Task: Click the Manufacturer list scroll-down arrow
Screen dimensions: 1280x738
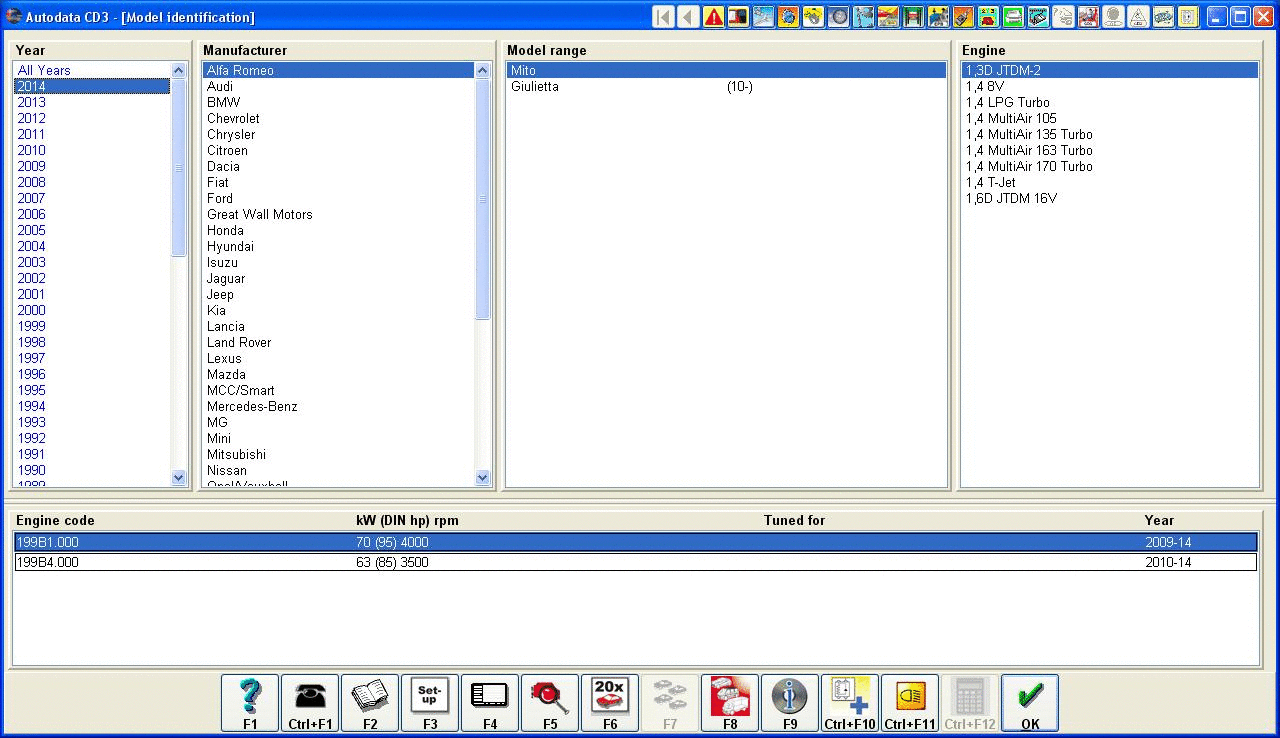Action: point(483,478)
